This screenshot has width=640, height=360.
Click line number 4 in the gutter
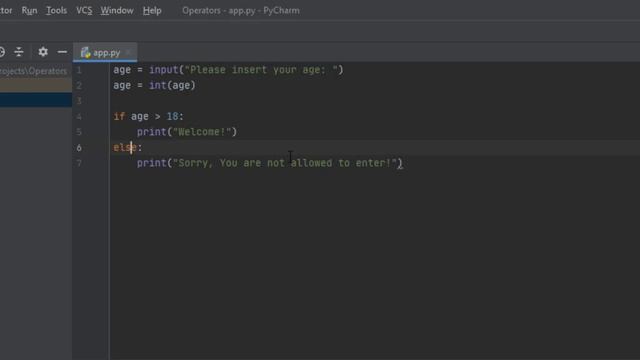click(79, 117)
